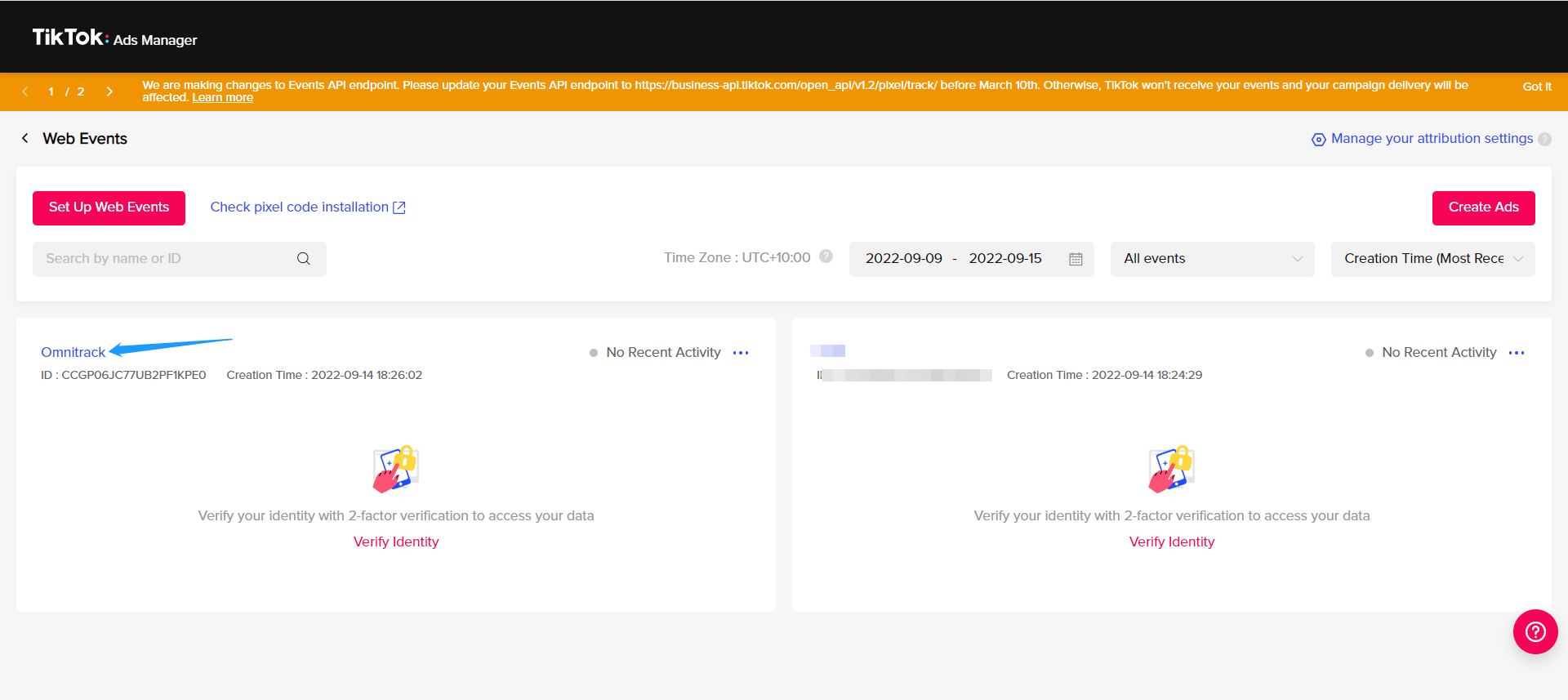This screenshot has height=700, width=1568.
Task: Click the back arrow beside Web Events
Action: (25, 138)
